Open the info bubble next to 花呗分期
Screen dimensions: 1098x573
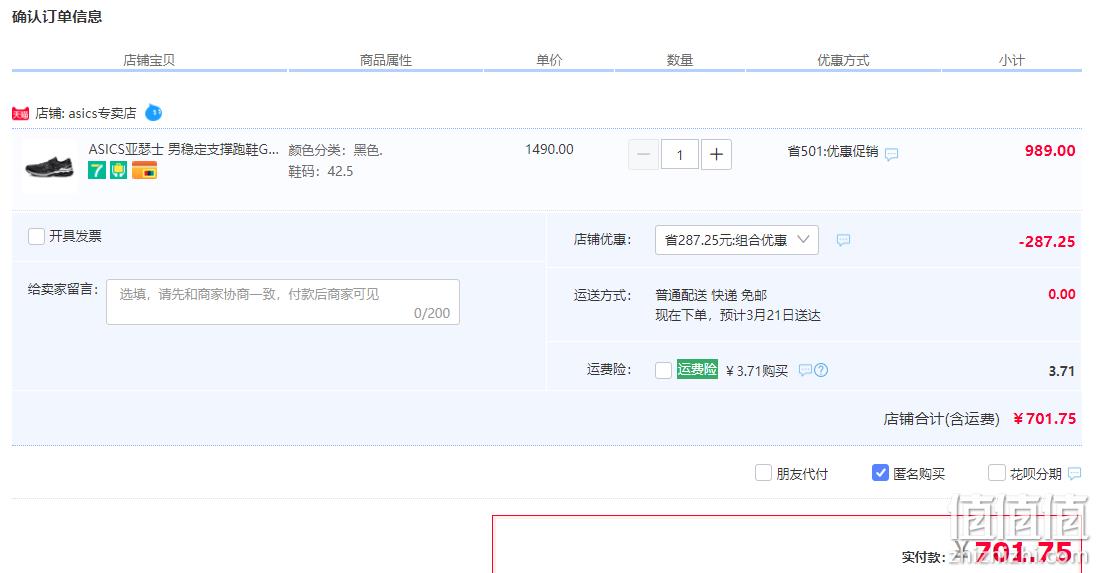[1074, 474]
